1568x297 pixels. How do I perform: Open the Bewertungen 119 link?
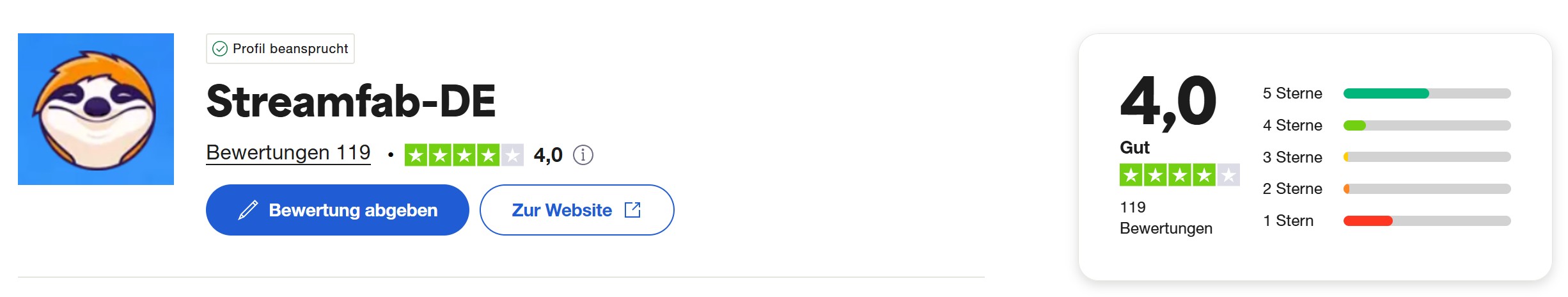[288, 153]
